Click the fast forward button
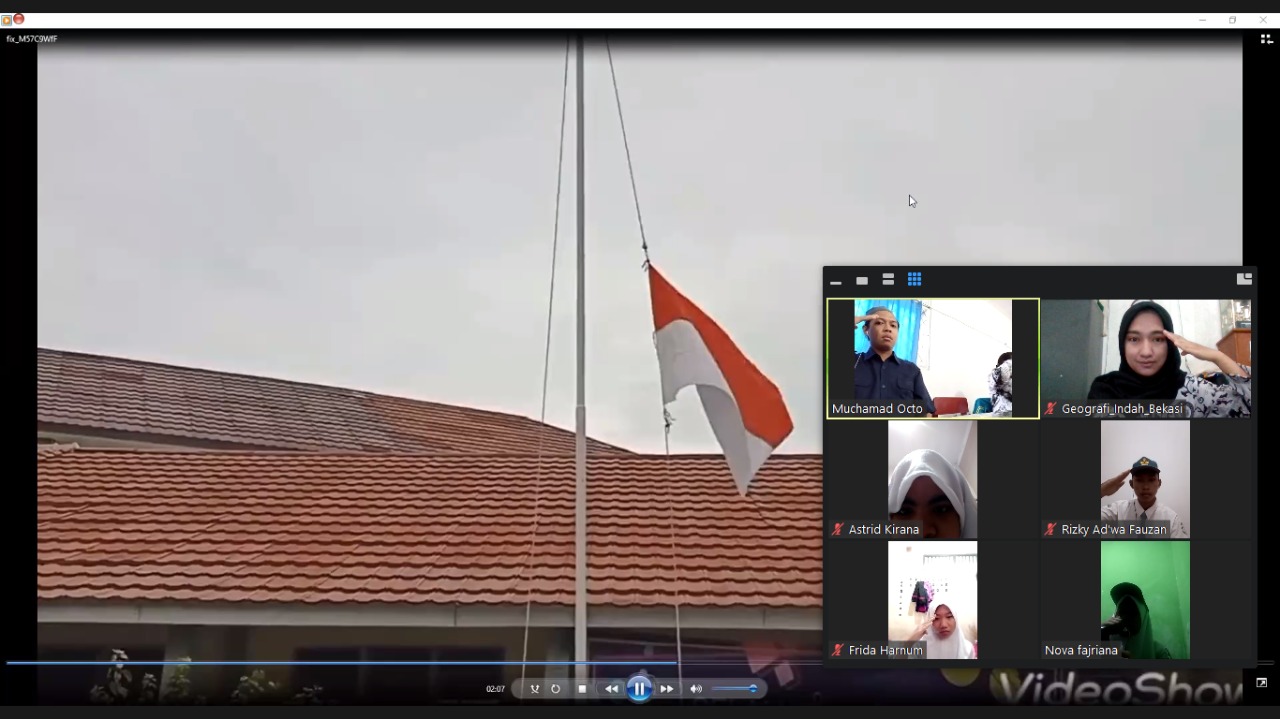The width and height of the screenshot is (1280, 719). click(667, 689)
